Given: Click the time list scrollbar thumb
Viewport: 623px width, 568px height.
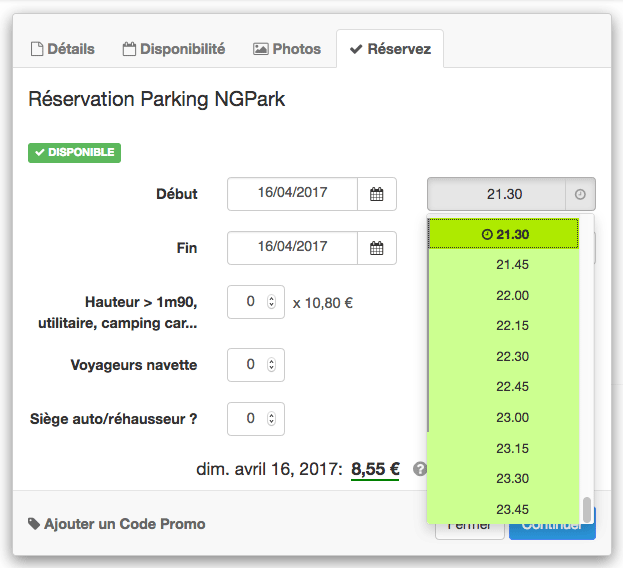Looking at the screenshot, I should [x=587, y=510].
